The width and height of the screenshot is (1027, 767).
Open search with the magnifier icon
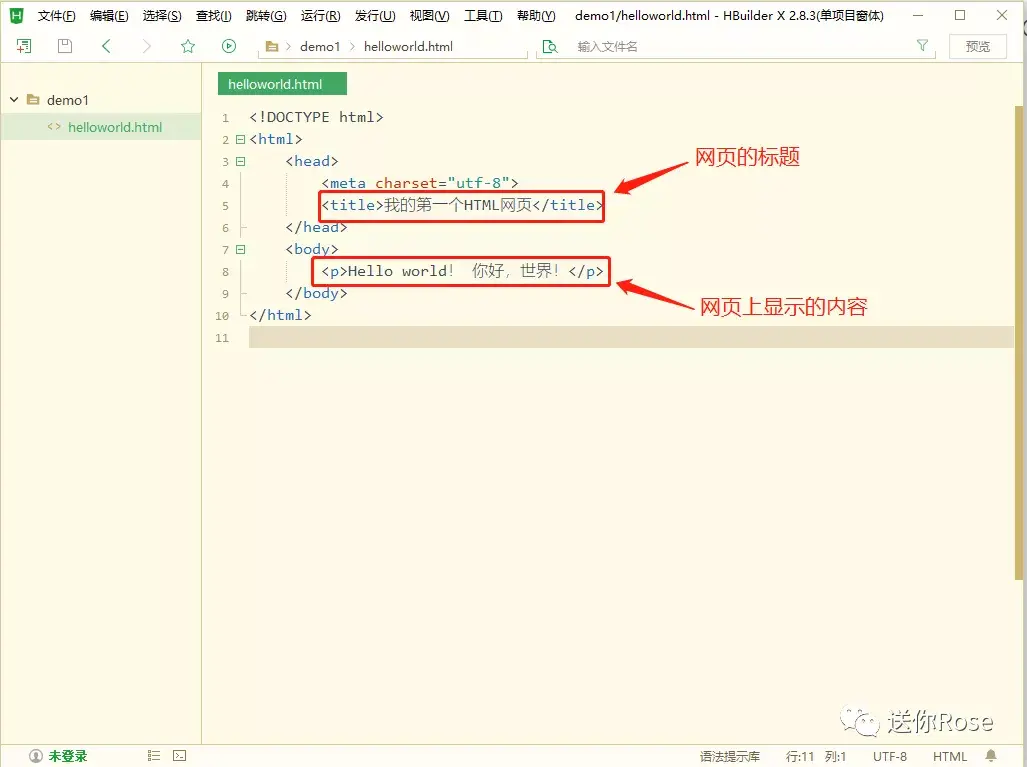(551, 46)
